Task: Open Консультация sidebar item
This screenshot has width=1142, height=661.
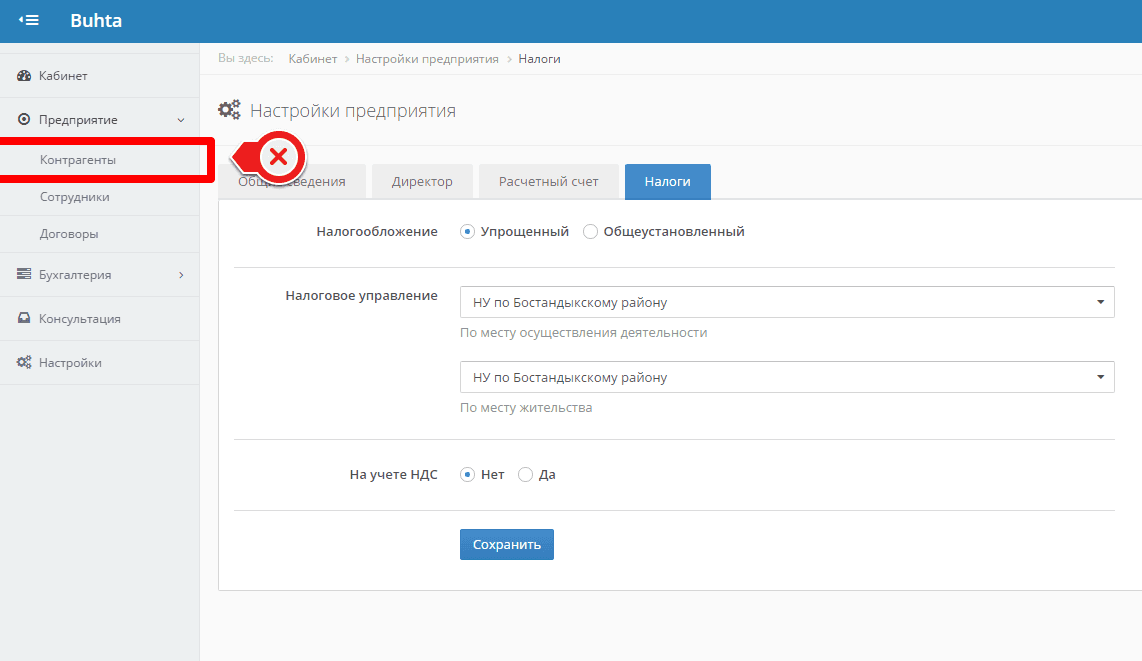Action: [x=100, y=319]
